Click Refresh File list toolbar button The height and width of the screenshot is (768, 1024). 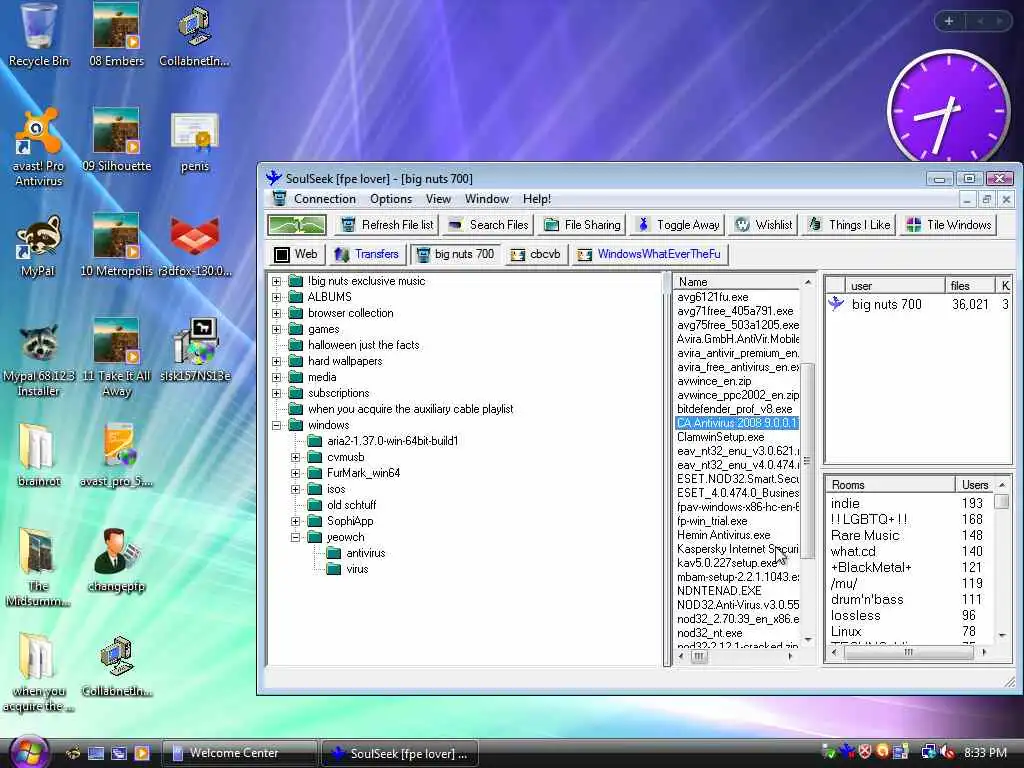coord(387,225)
